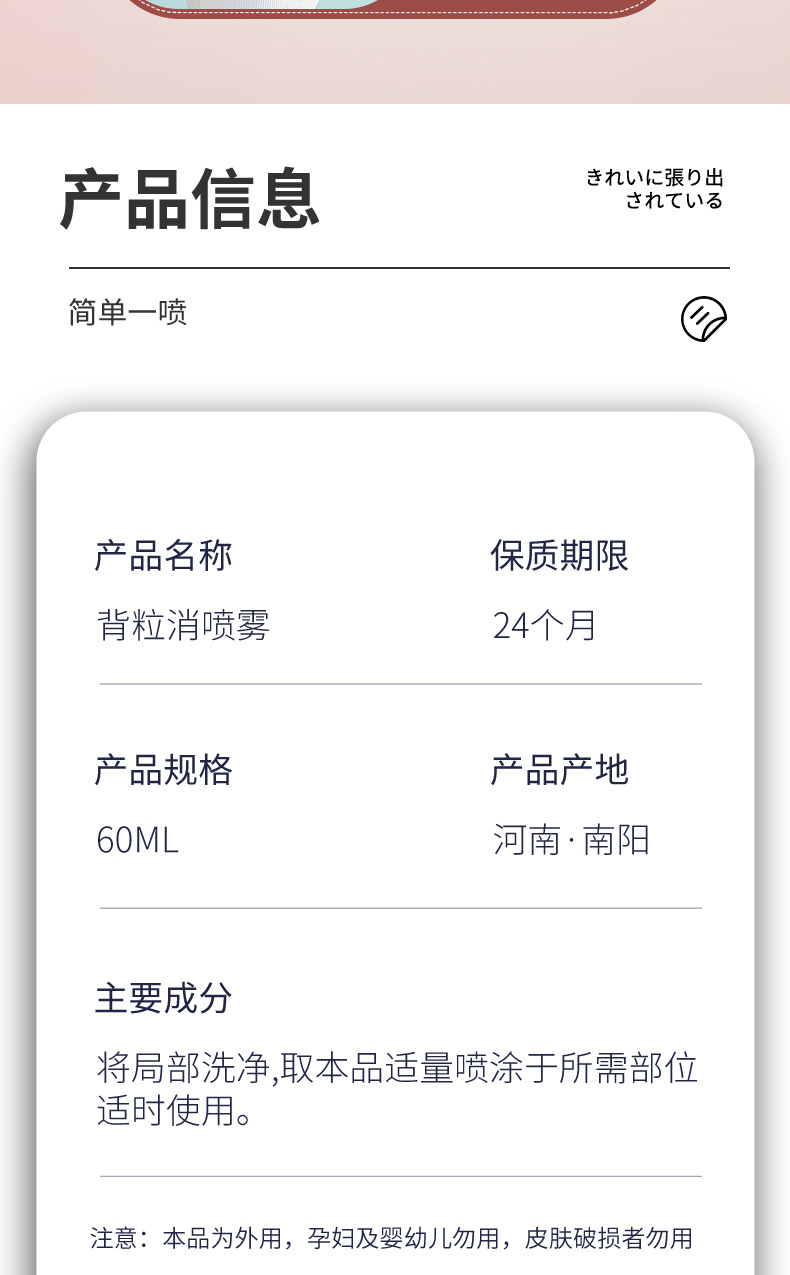790x1275 pixels.
Task: Click the product image banner at top
Action: pos(395,50)
